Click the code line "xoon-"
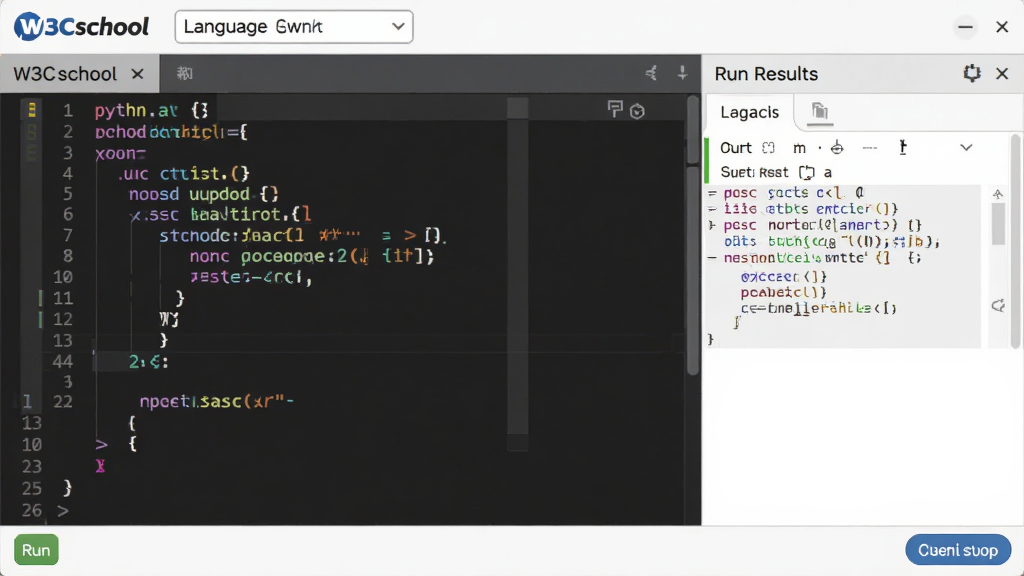 point(120,153)
